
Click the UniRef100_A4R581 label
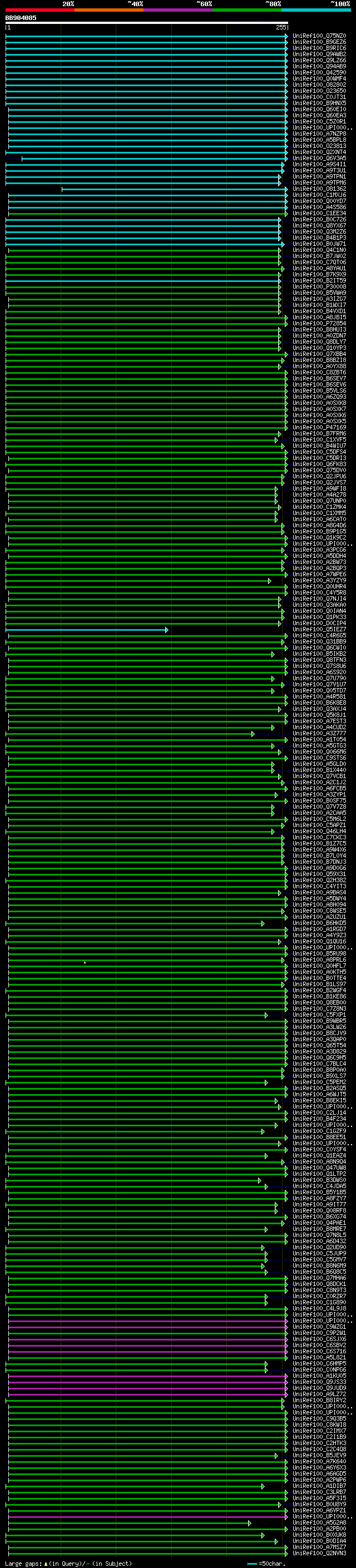(x=319, y=697)
